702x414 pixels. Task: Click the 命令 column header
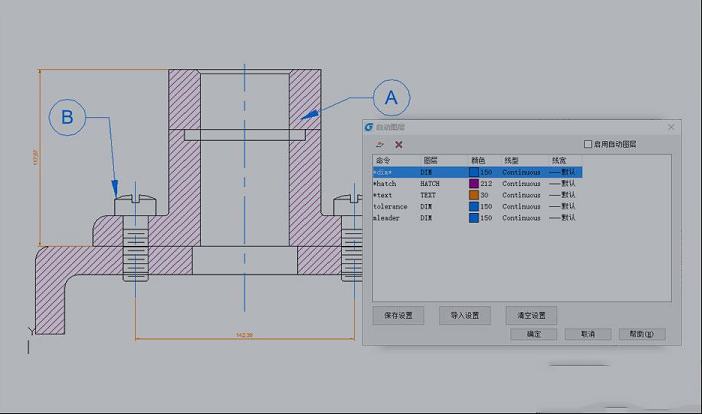[x=384, y=160]
